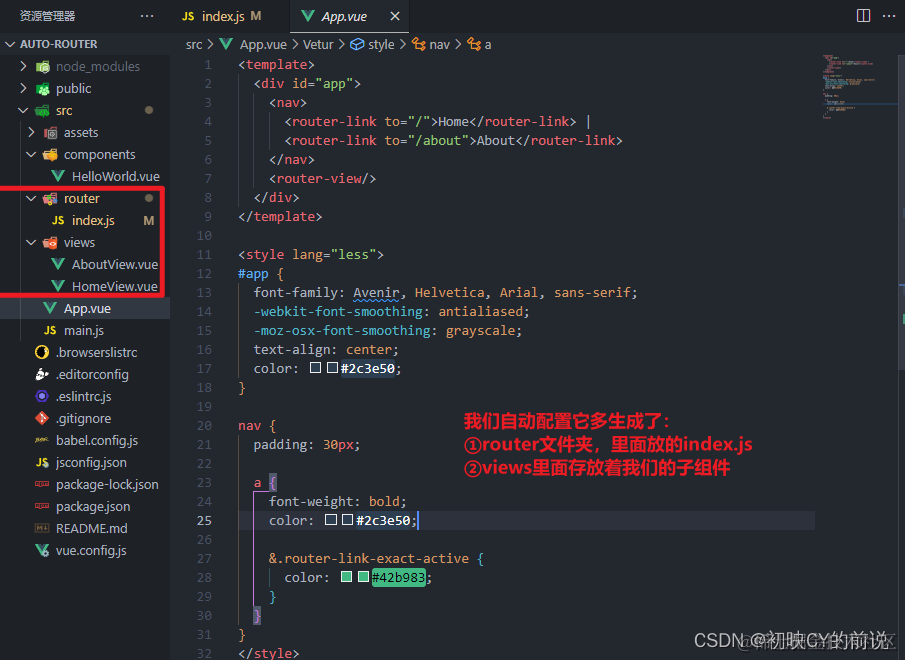Place cursor on the router-view tag line
The height and width of the screenshot is (660, 905).
322,178
